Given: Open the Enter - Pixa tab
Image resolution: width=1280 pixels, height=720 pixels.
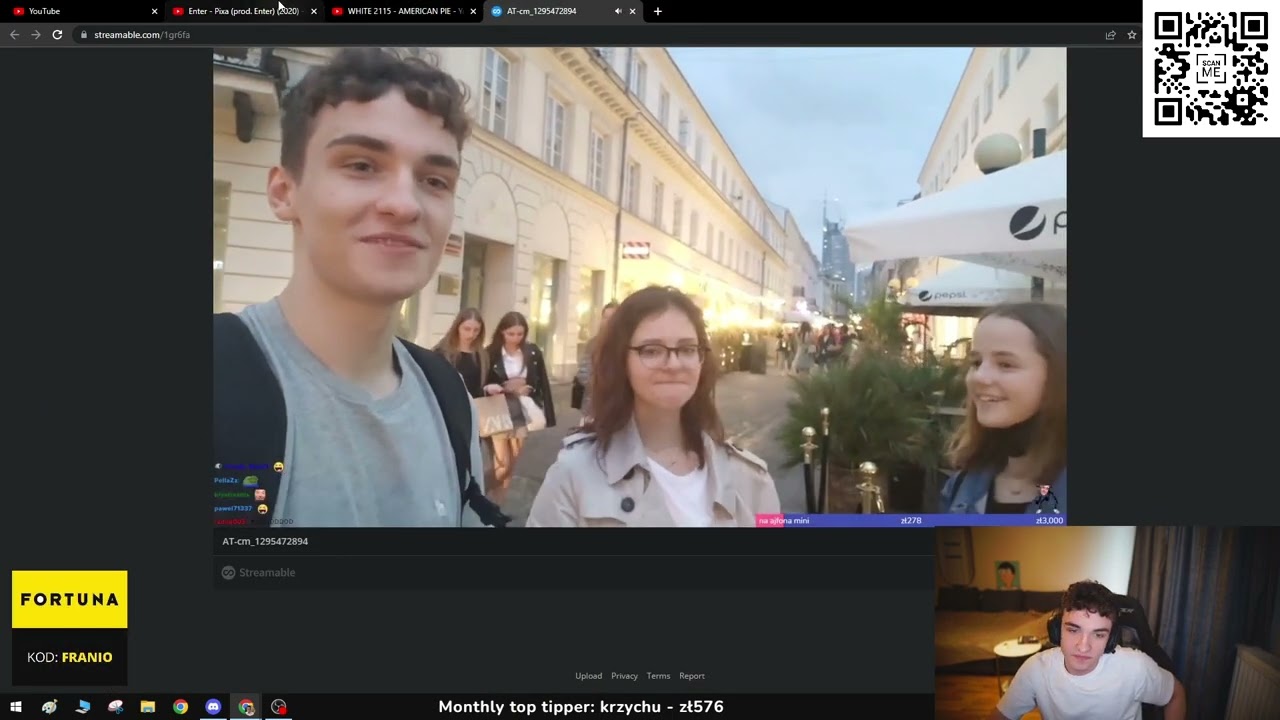Looking at the screenshot, I should [x=243, y=11].
